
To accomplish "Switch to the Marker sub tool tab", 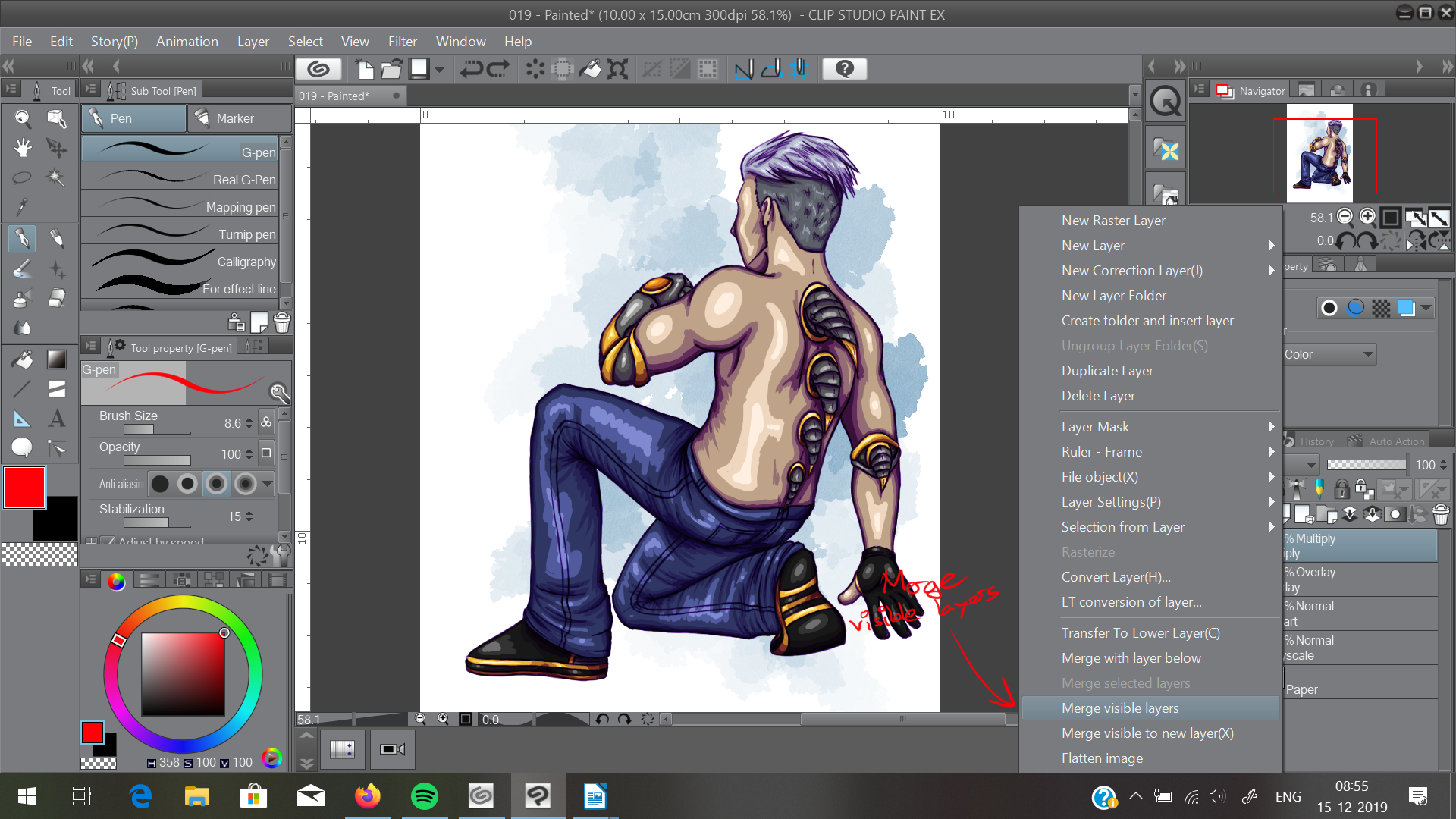I will [x=234, y=118].
